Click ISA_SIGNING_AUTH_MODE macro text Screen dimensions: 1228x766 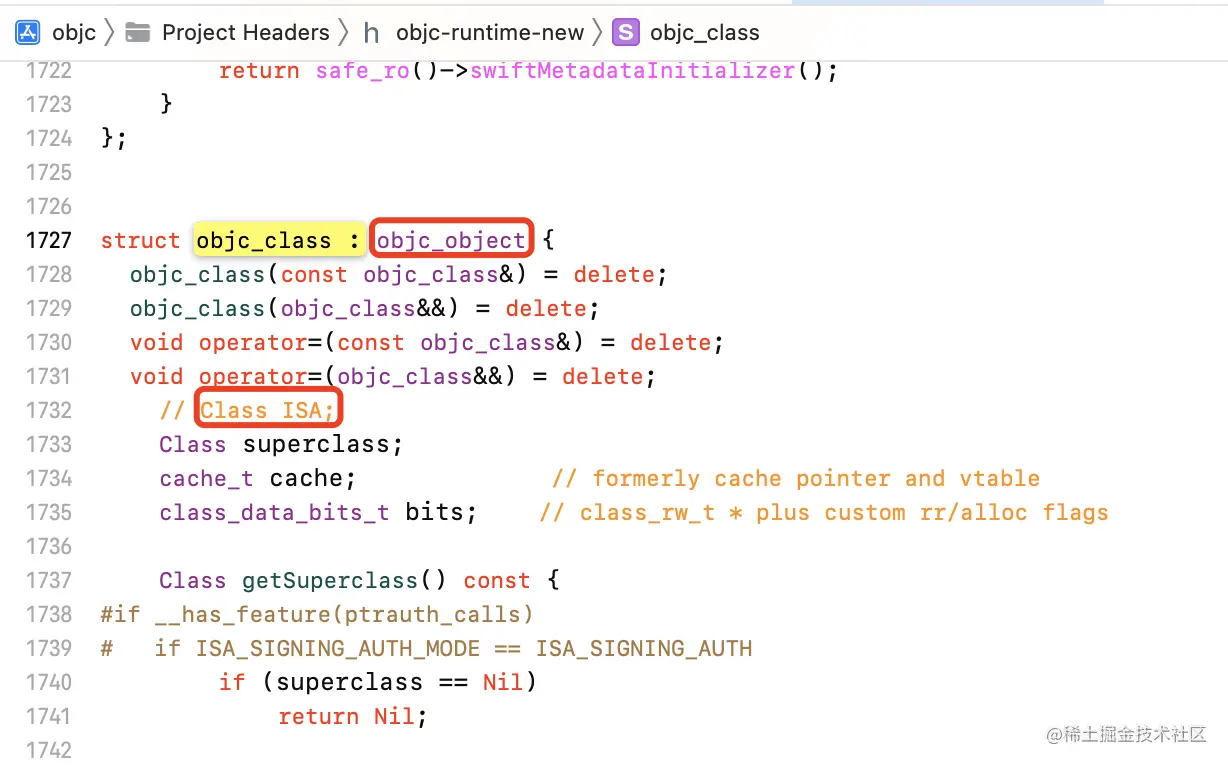tap(338, 648)
